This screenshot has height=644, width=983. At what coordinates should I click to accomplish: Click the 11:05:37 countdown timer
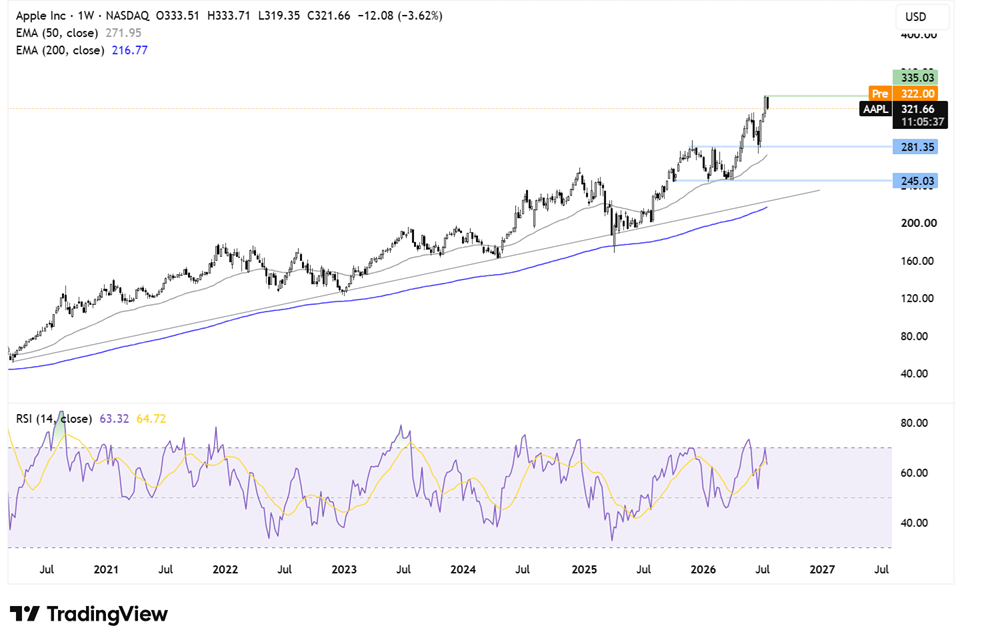click(x=922, y=122)
